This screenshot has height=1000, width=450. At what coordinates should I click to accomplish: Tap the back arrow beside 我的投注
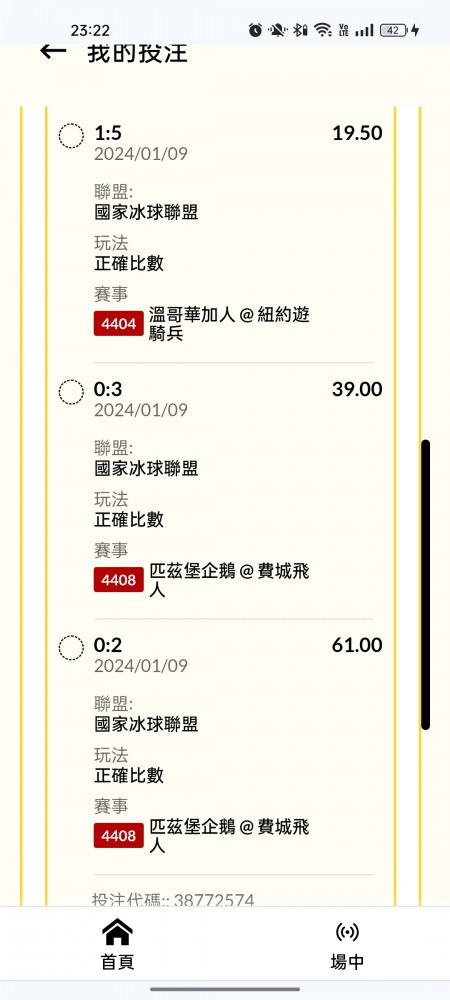click(53, 52)
